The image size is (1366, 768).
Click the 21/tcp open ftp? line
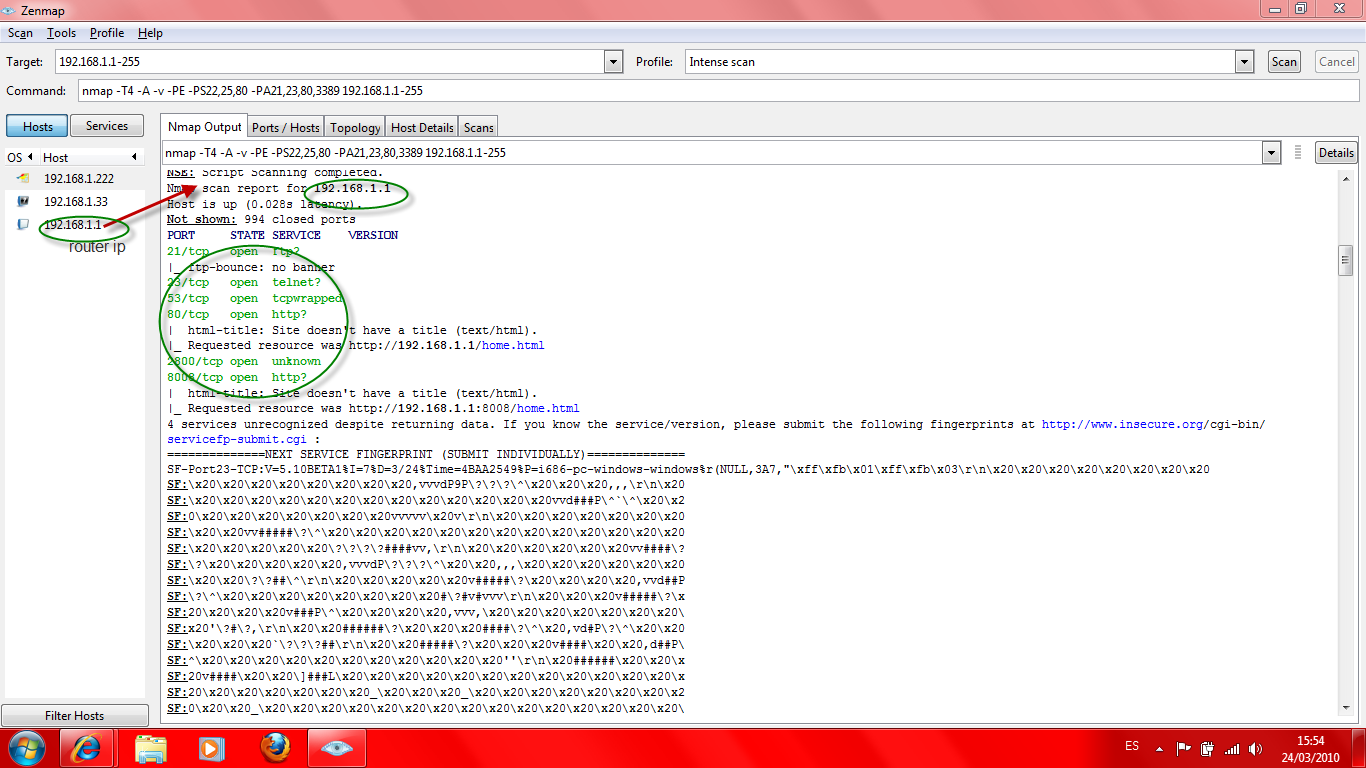234,251
